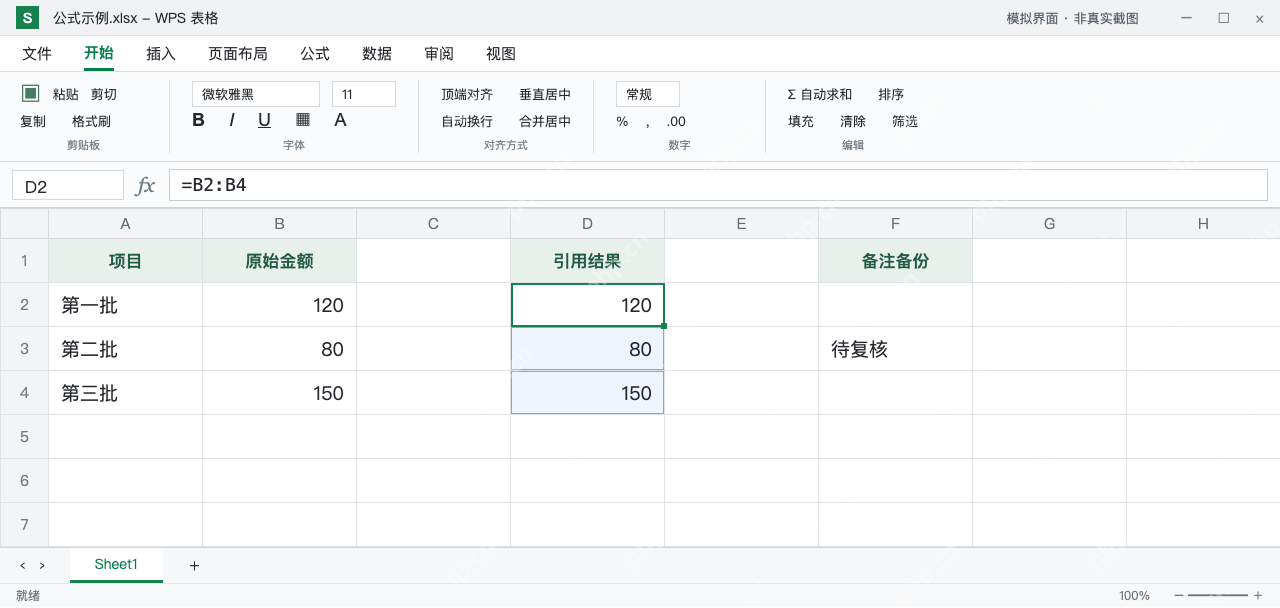
Task: Open the 常规 number format box
Action: pyautogui.click(x=648, y=94)
